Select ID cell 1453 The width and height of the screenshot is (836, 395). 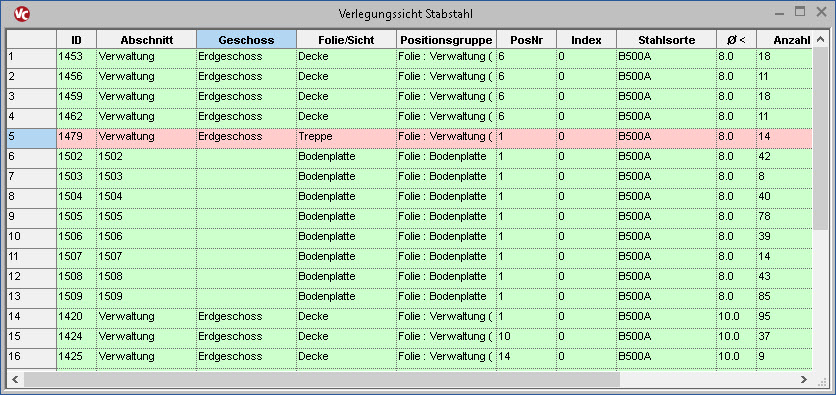tap(77, 59)
